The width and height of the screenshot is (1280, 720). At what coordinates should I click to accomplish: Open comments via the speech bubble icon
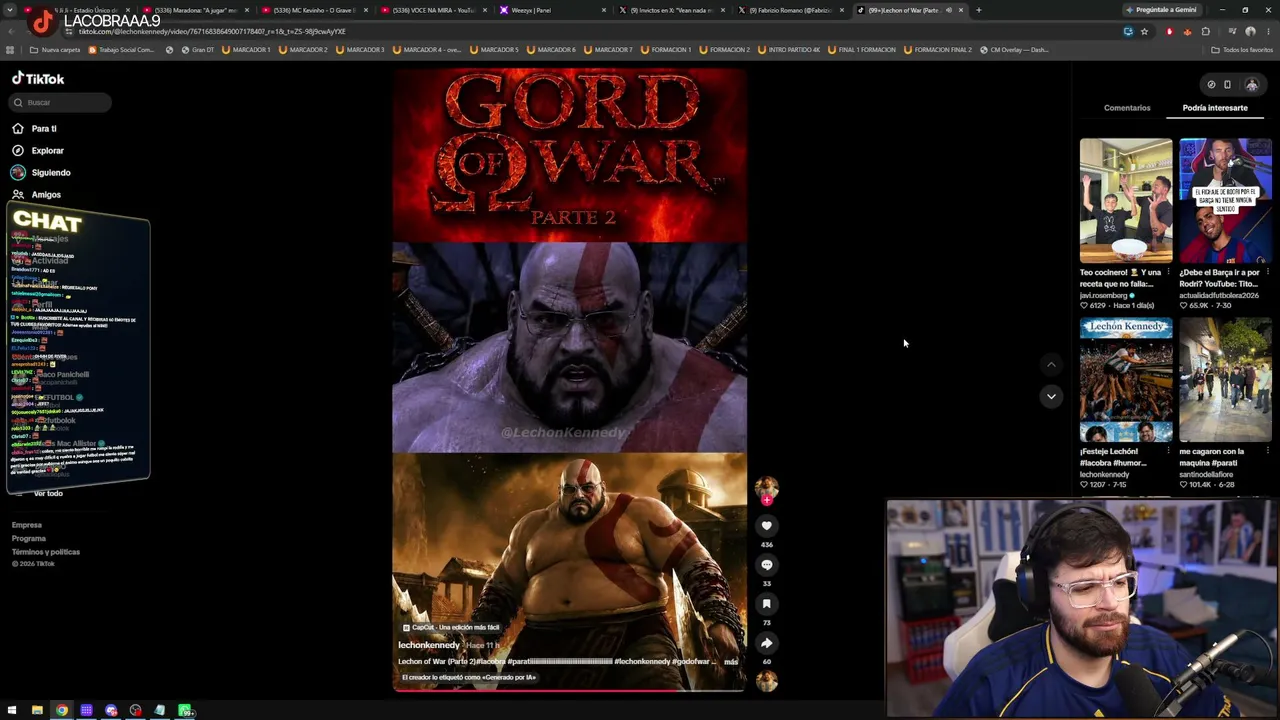[767, 564]
